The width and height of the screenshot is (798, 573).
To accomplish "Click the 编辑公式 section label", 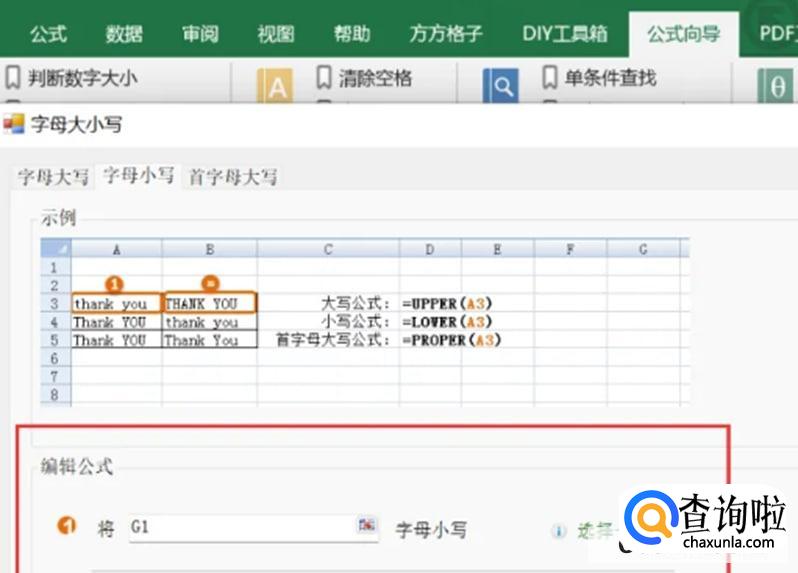I will (76, 466).
